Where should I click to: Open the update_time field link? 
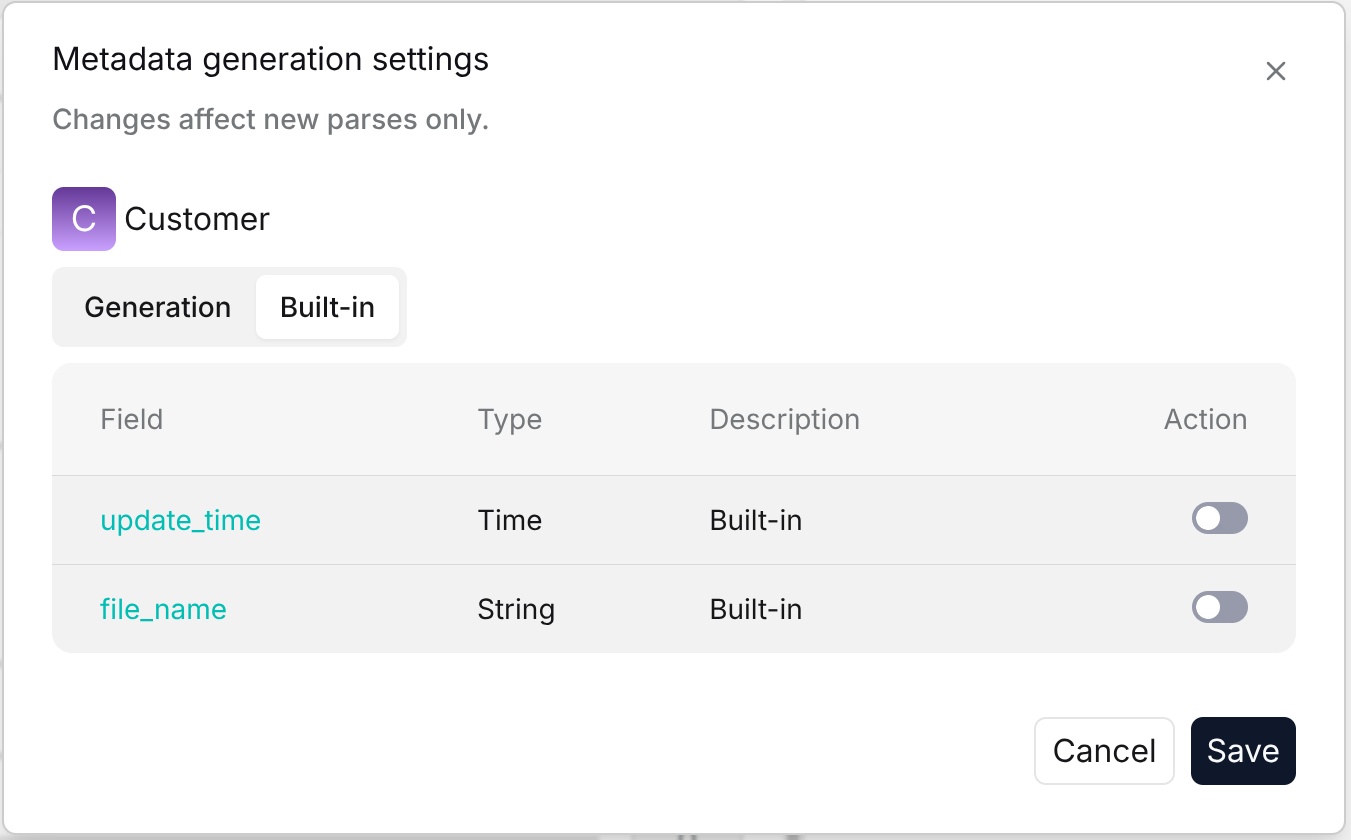(180, 520)
